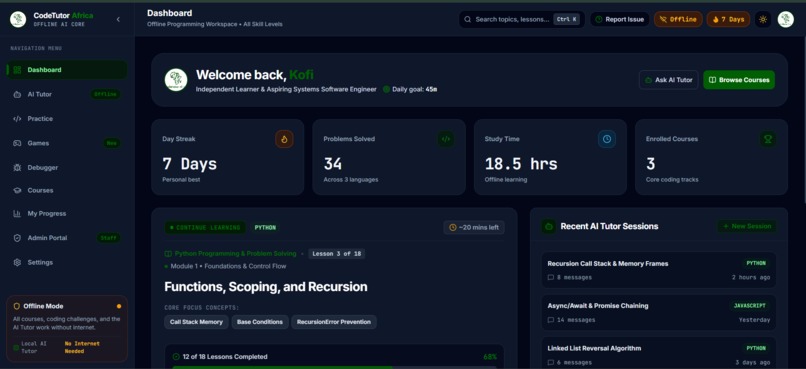Click the lessons completed progress bar
The image size is (806, 369).
334,367
